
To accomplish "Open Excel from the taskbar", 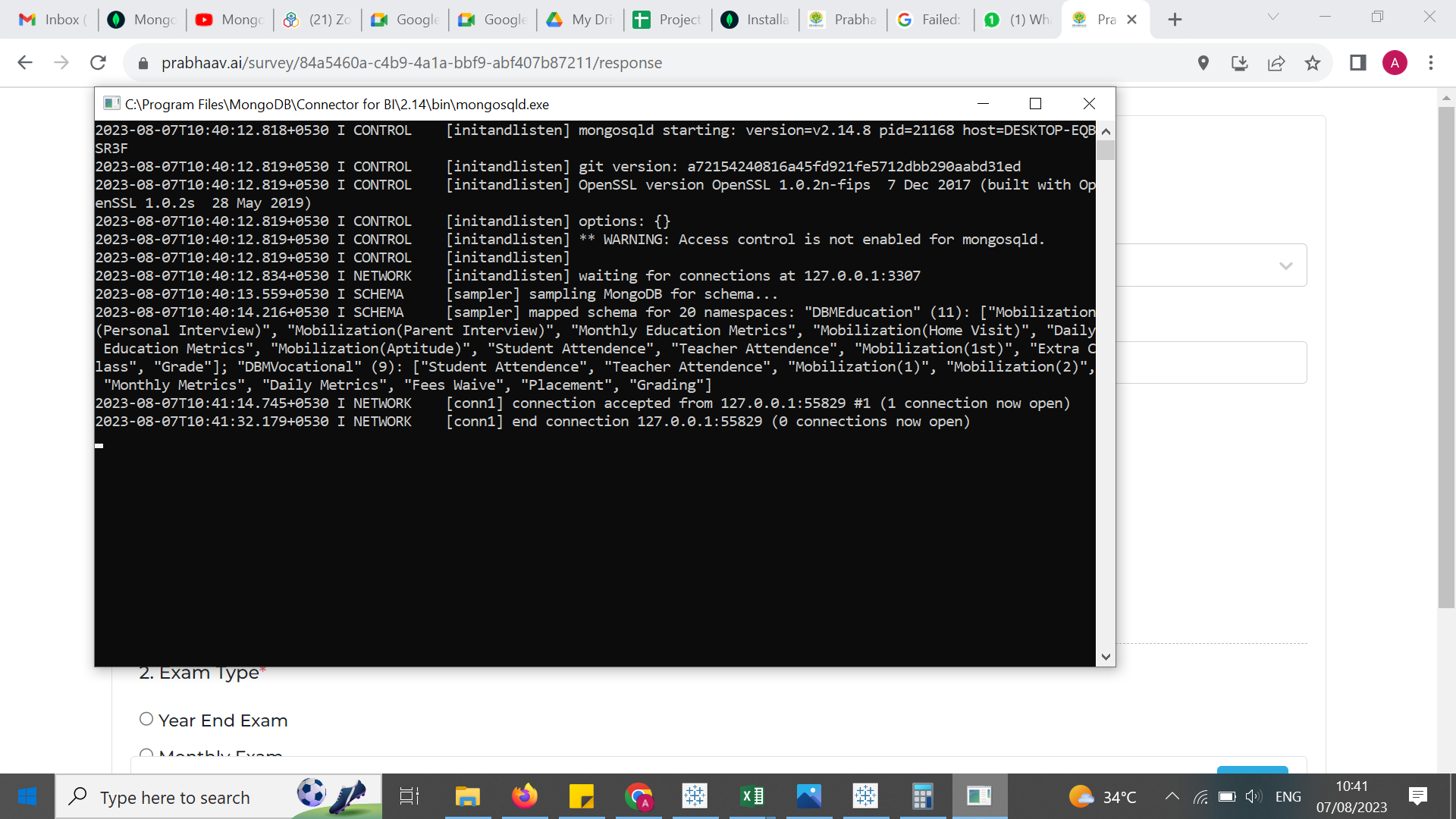I will [x=752, y=796].
